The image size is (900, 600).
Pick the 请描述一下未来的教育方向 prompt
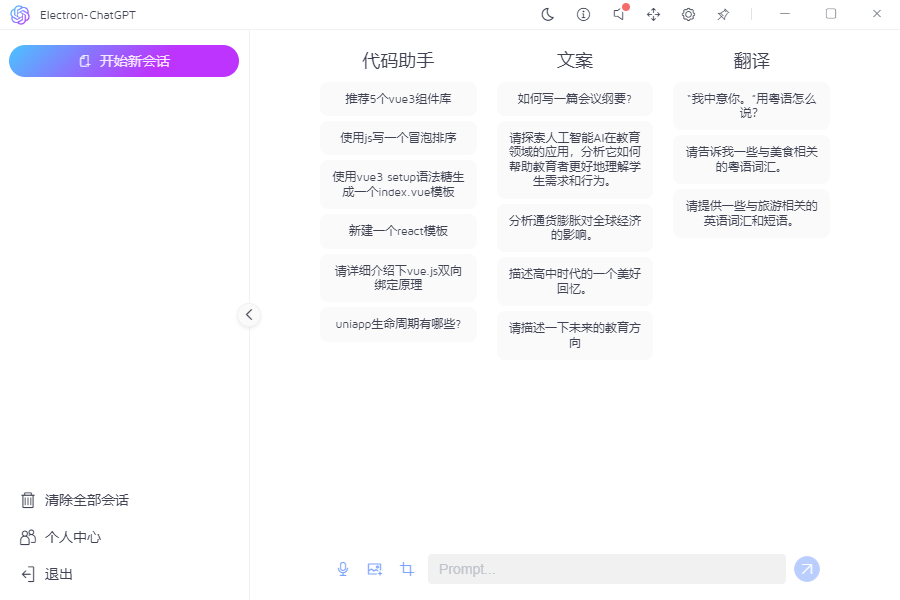point(575,335)
